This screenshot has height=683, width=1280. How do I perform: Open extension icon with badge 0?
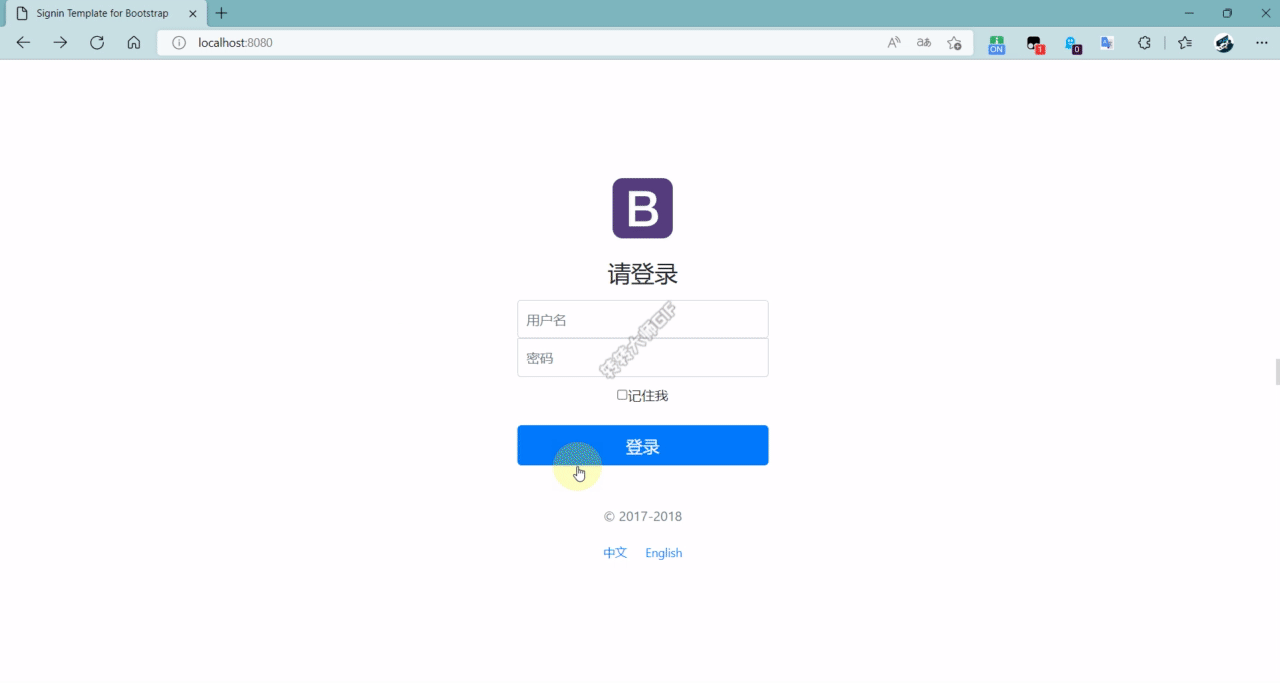coord(1072,44)
